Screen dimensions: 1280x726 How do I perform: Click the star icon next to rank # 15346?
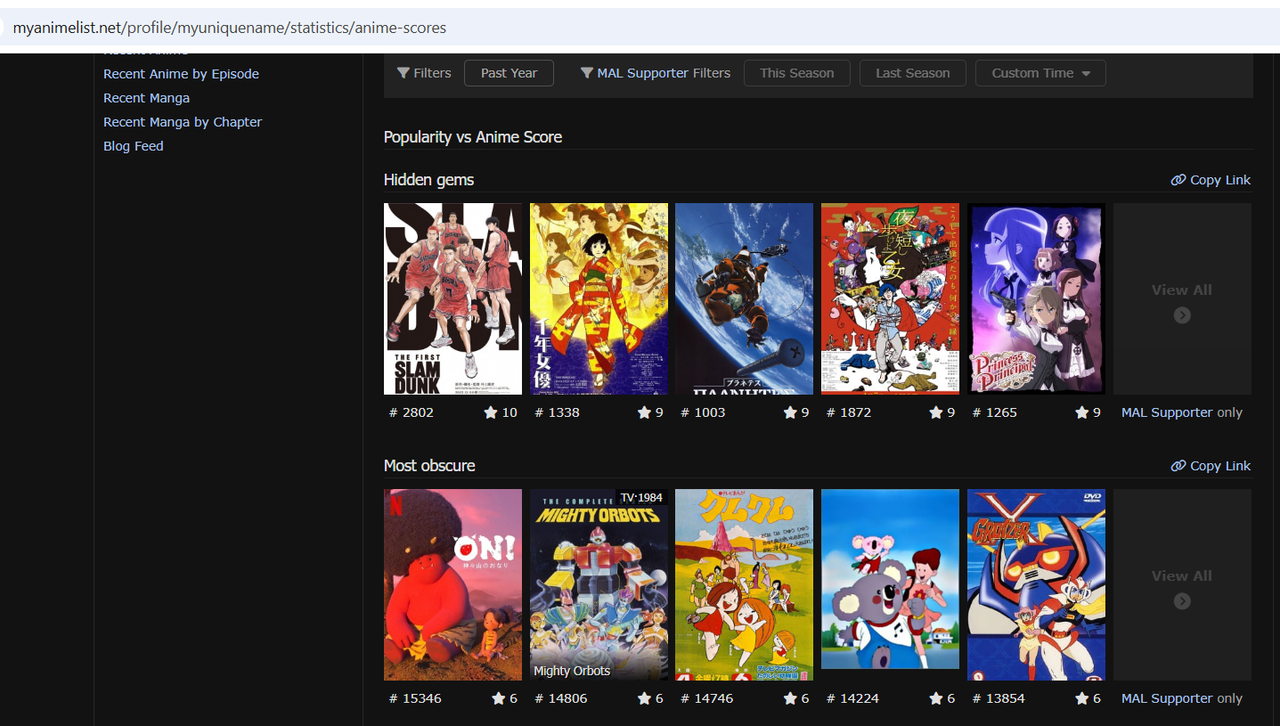tap(498, 698)
